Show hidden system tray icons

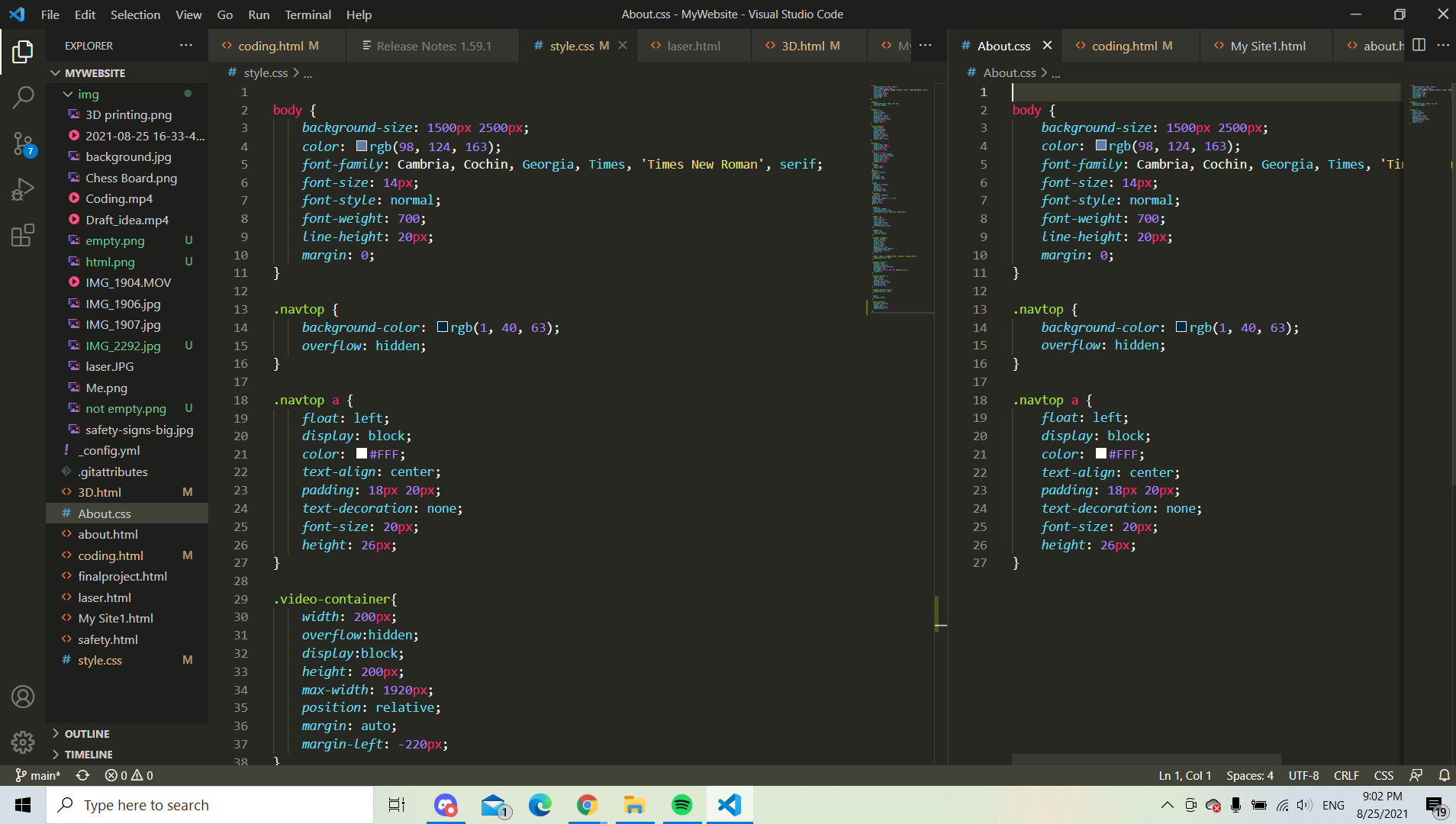coord(1167,805)
